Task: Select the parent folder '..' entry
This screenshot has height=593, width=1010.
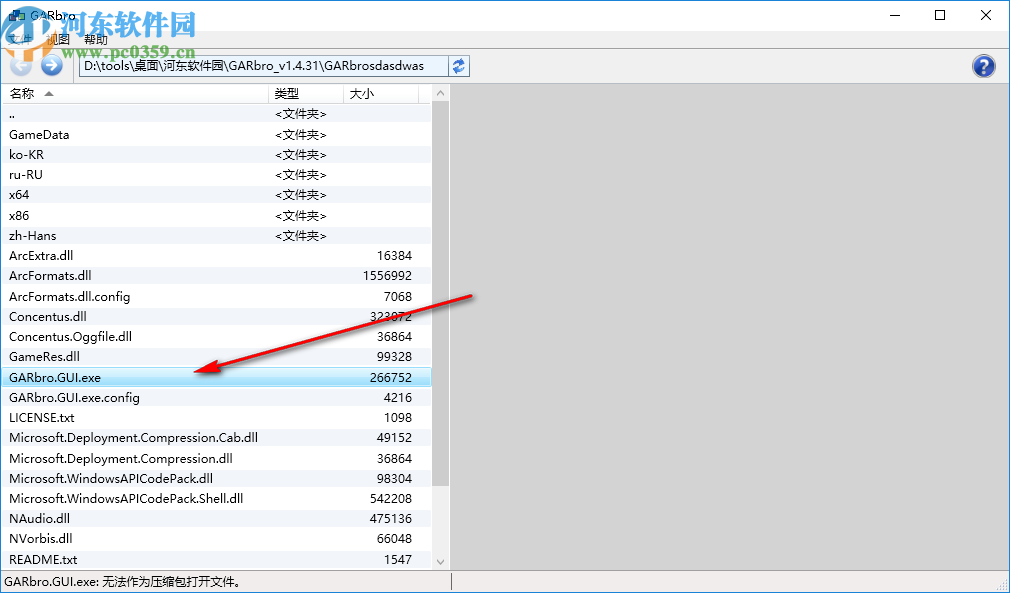Action: tap(216, 115)
